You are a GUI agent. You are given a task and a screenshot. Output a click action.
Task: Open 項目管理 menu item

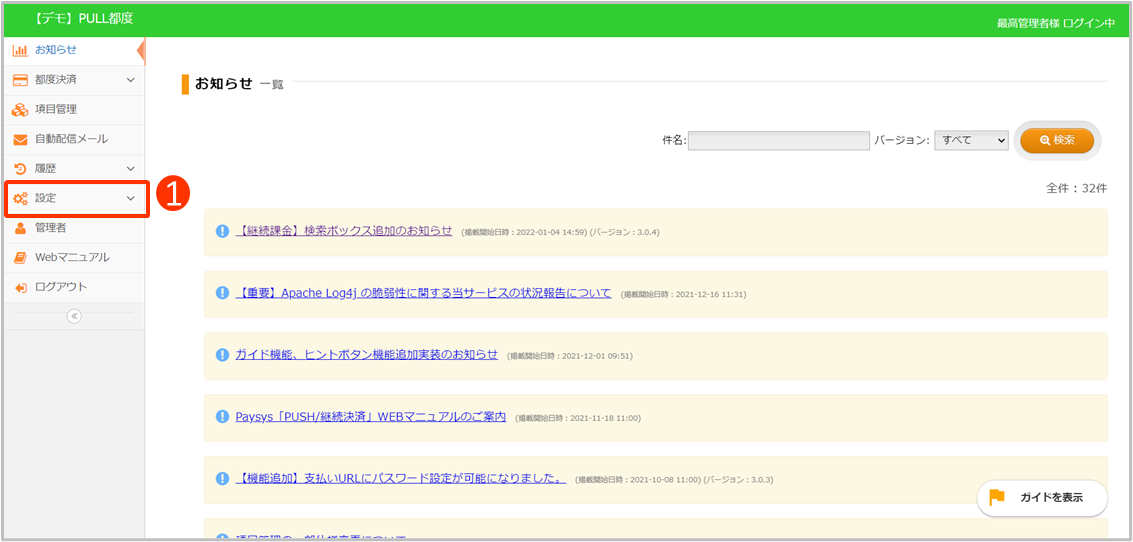56,110
